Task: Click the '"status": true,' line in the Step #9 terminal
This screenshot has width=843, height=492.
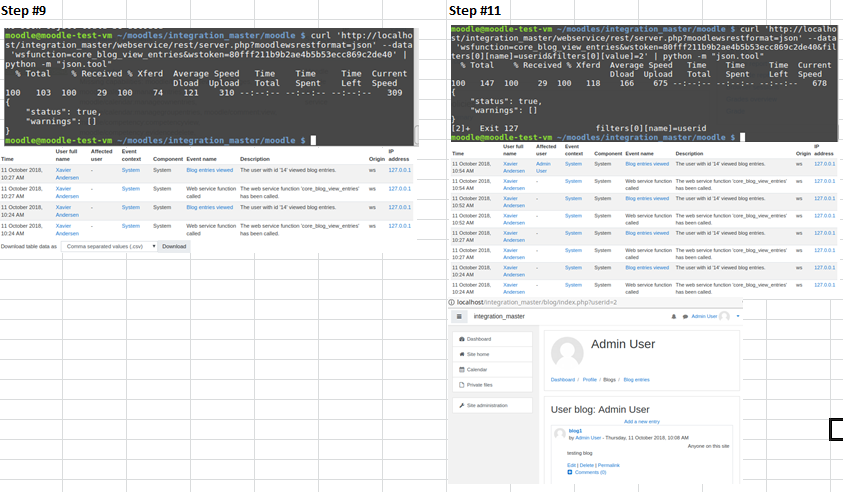Action: 63,112
